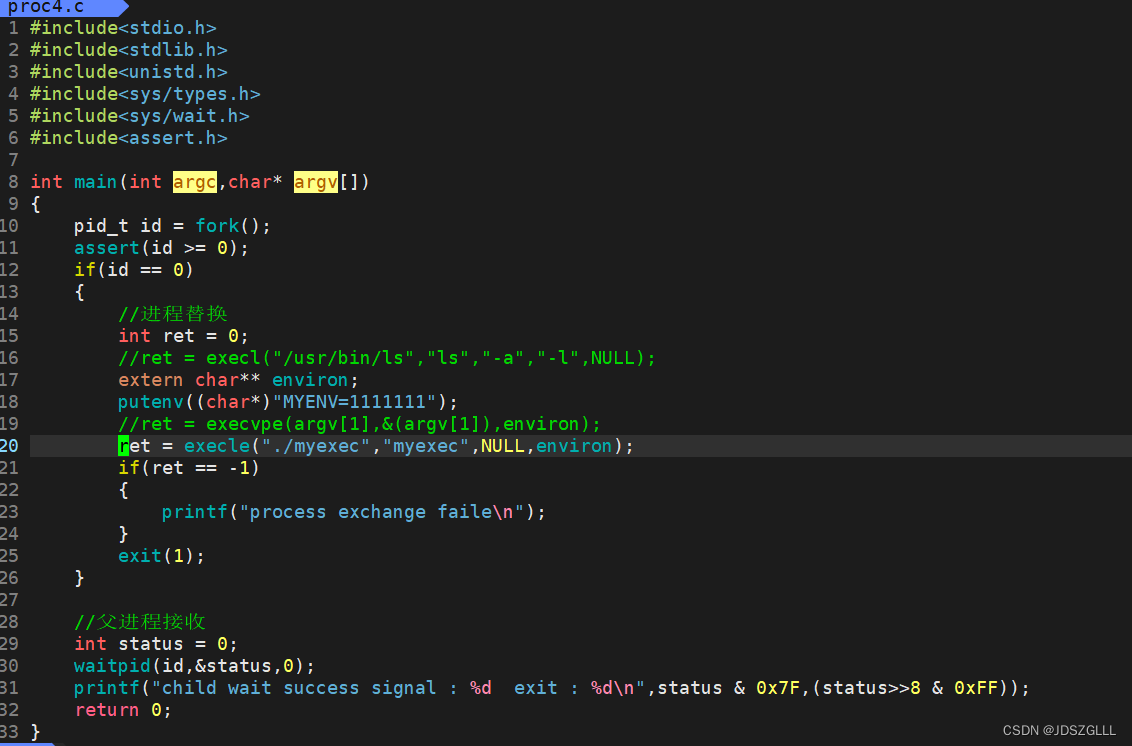Image resolution: width=1132 pixels, height=746 pixels.
Task: Click the #include<unistd.h> line
Action: (129, 72)
